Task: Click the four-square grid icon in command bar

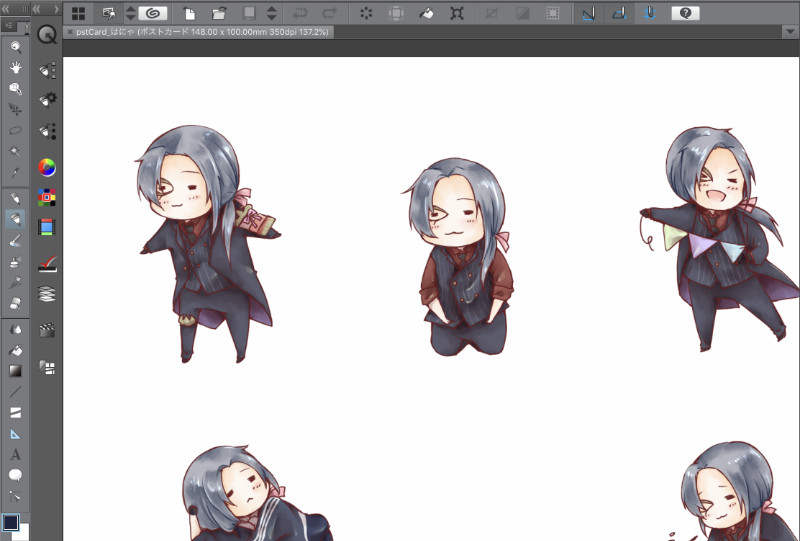Action: (x=79, y=13)
